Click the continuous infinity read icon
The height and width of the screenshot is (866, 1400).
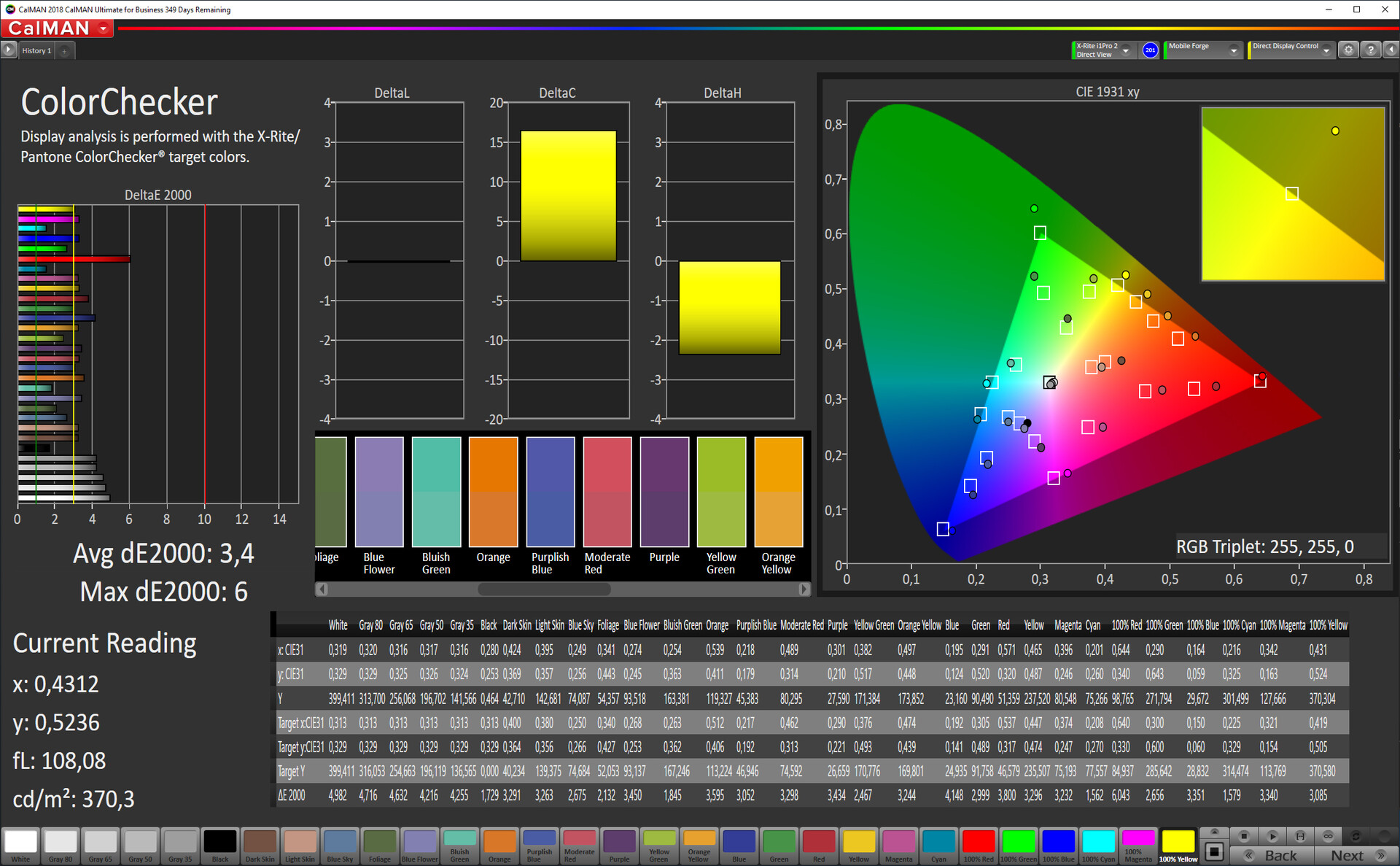tap(1328, 835)
